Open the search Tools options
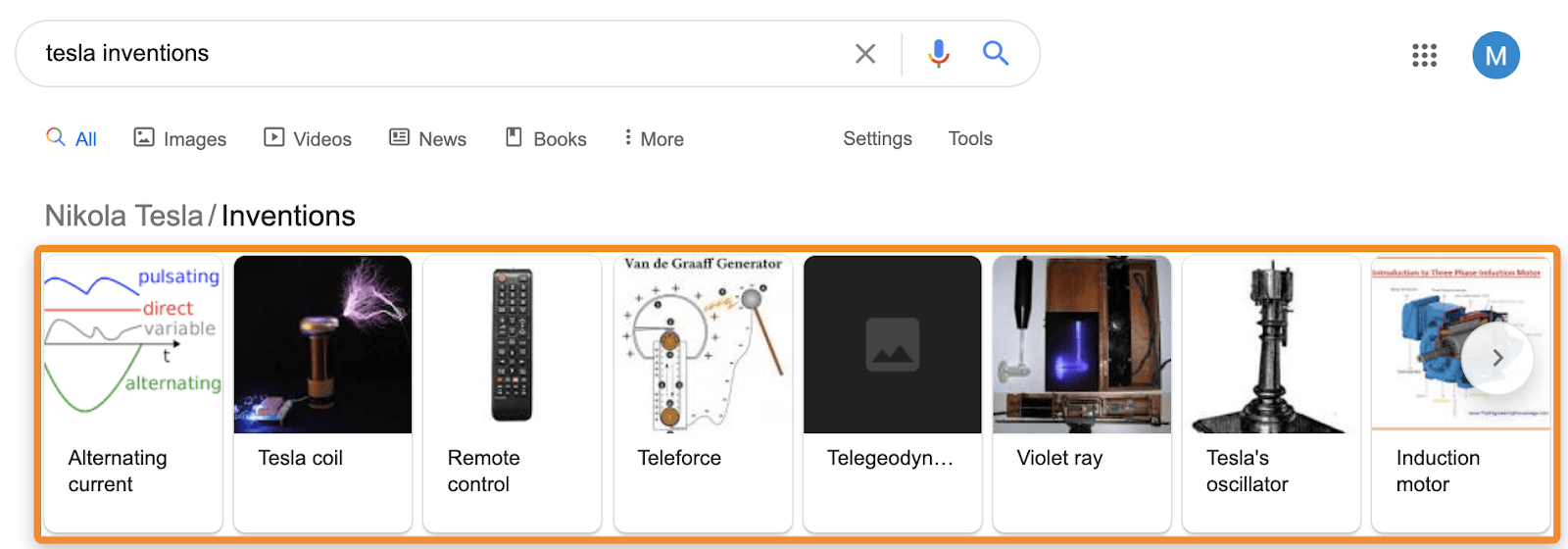1568x549 pixels. (x=970, y=139)
